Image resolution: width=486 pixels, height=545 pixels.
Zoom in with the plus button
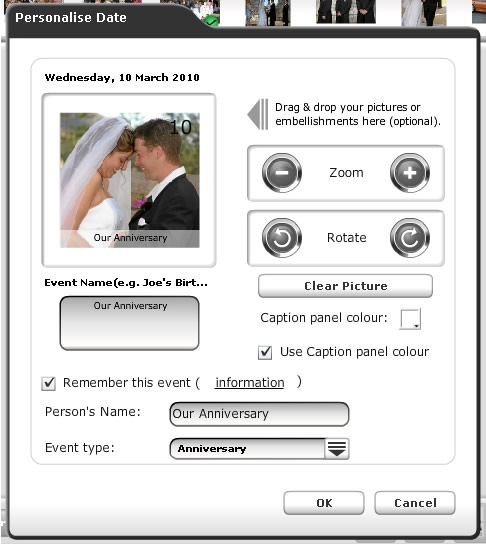[410, 173]
